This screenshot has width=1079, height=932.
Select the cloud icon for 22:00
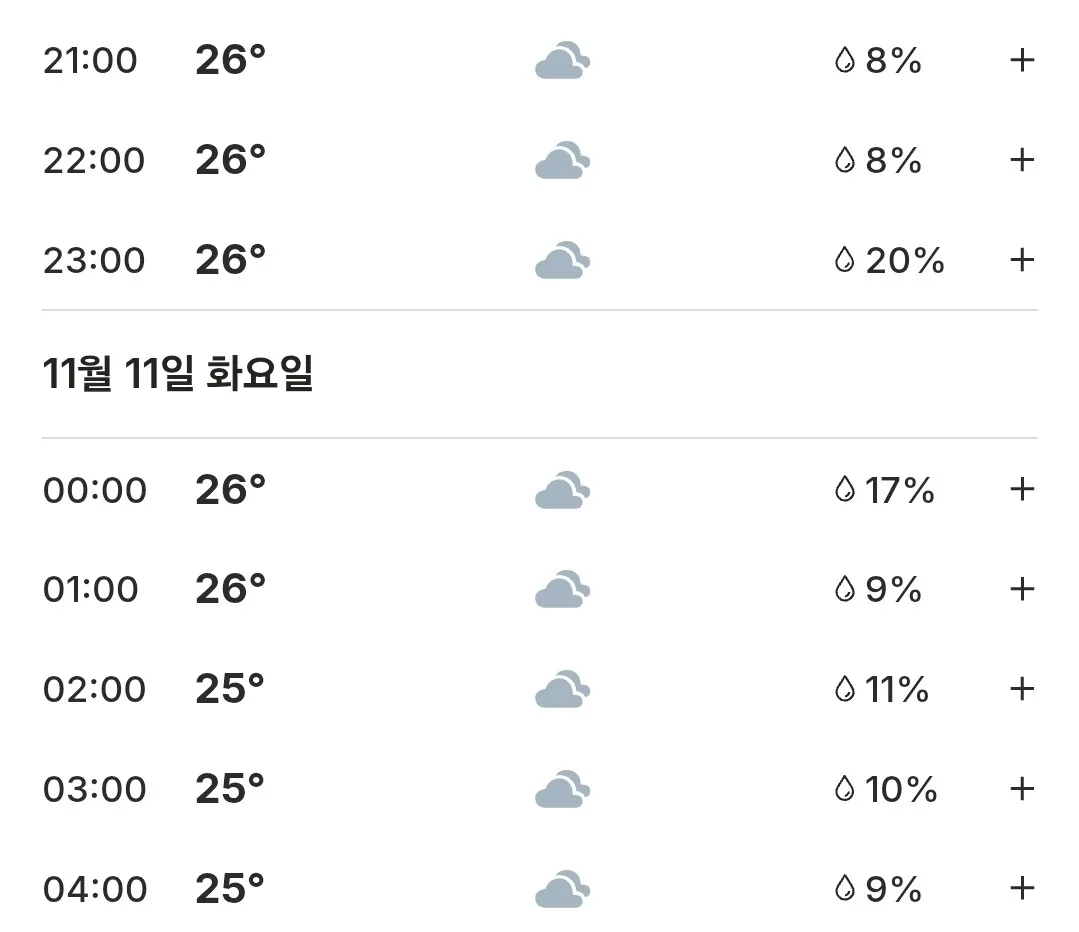(563, 160)
